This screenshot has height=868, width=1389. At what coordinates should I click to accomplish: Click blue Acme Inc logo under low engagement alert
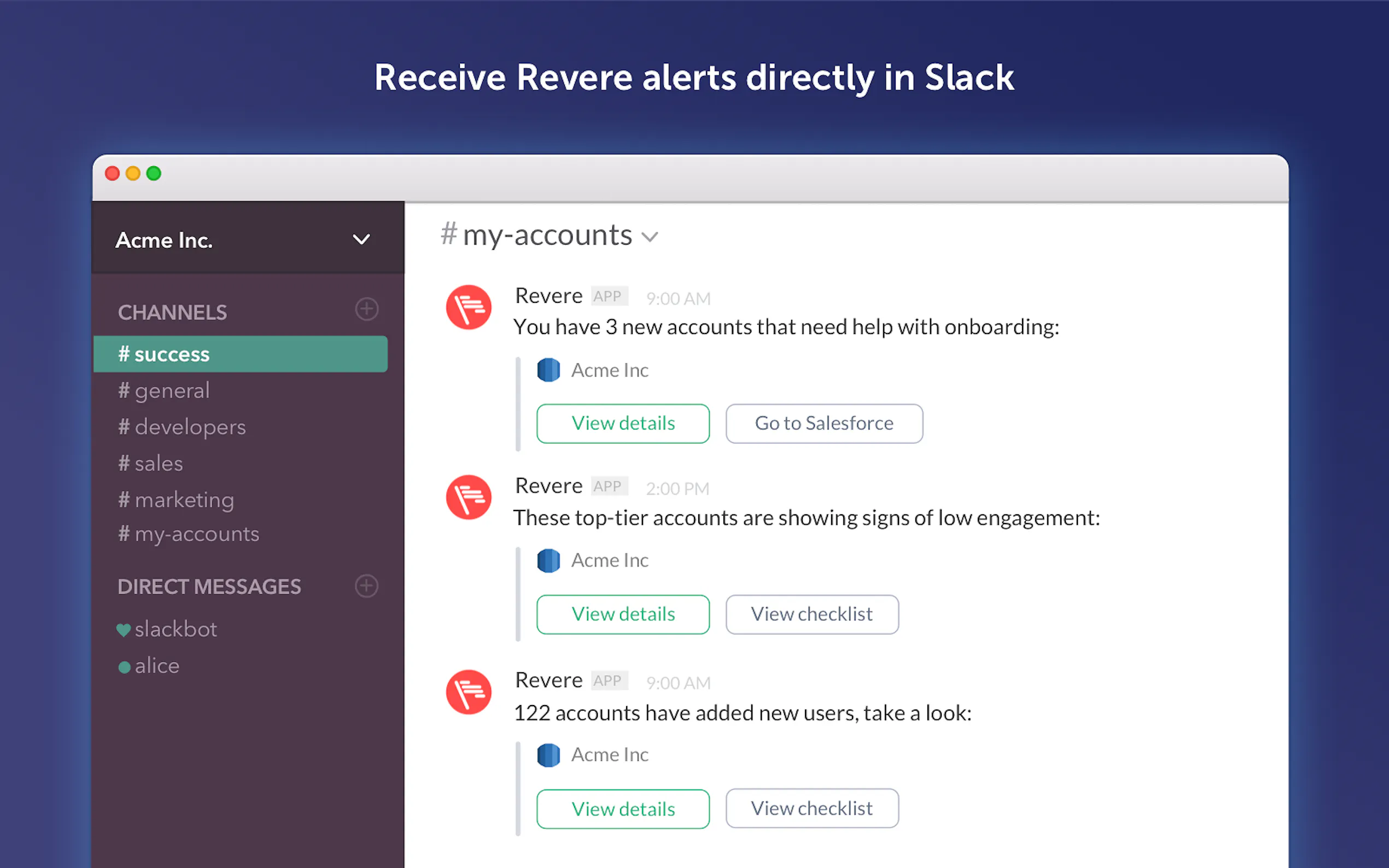(x=548, y=560)
